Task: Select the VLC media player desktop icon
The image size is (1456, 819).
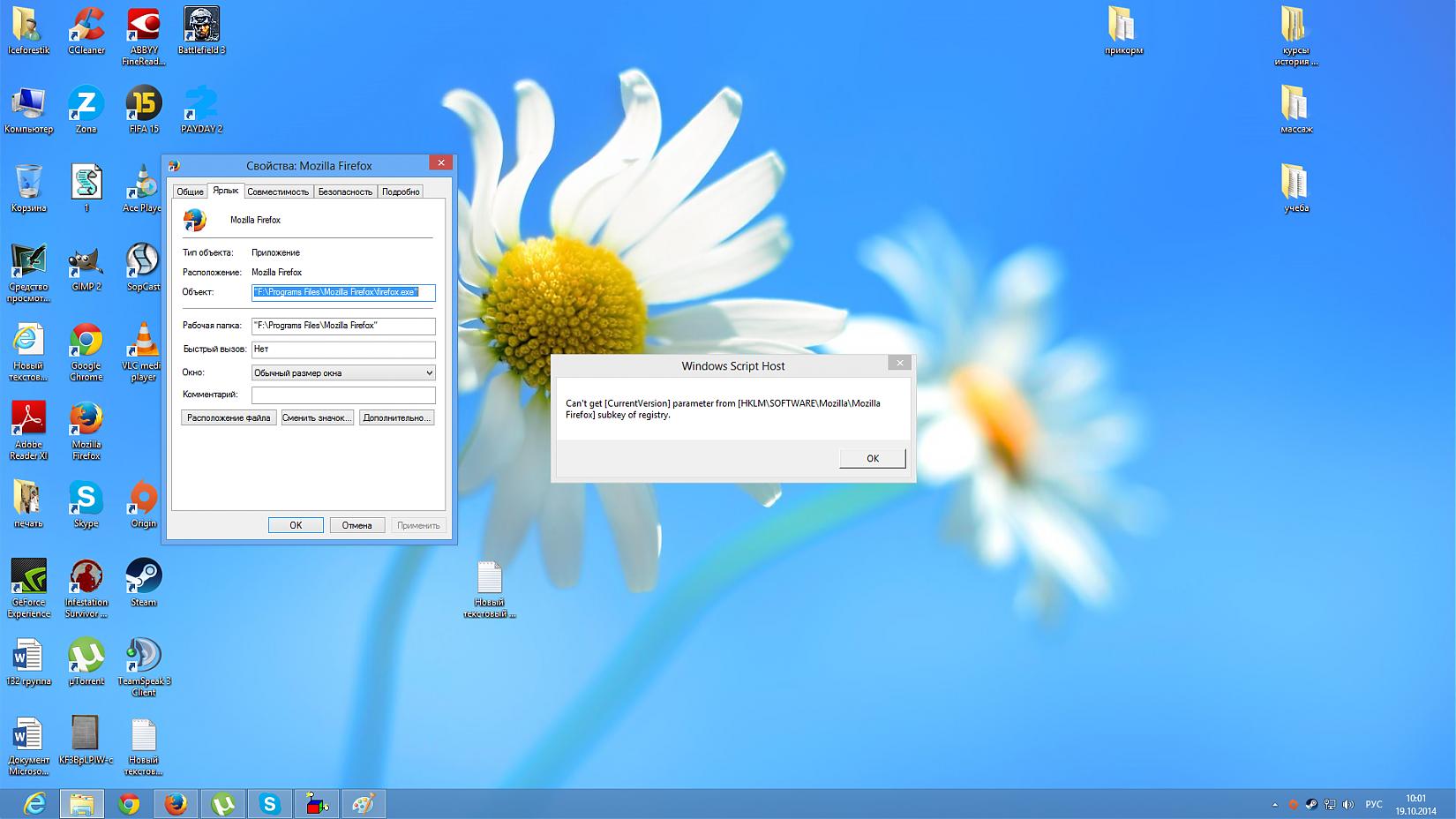Action: point(143,352)
